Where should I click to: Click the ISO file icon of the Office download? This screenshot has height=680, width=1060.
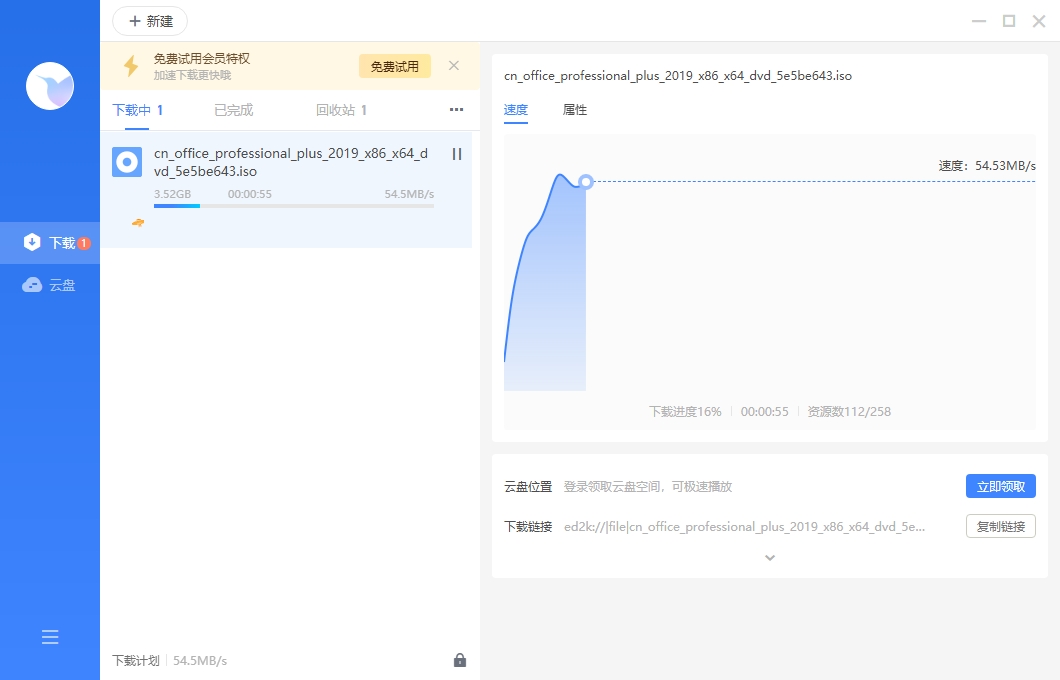tap(126, 161)
